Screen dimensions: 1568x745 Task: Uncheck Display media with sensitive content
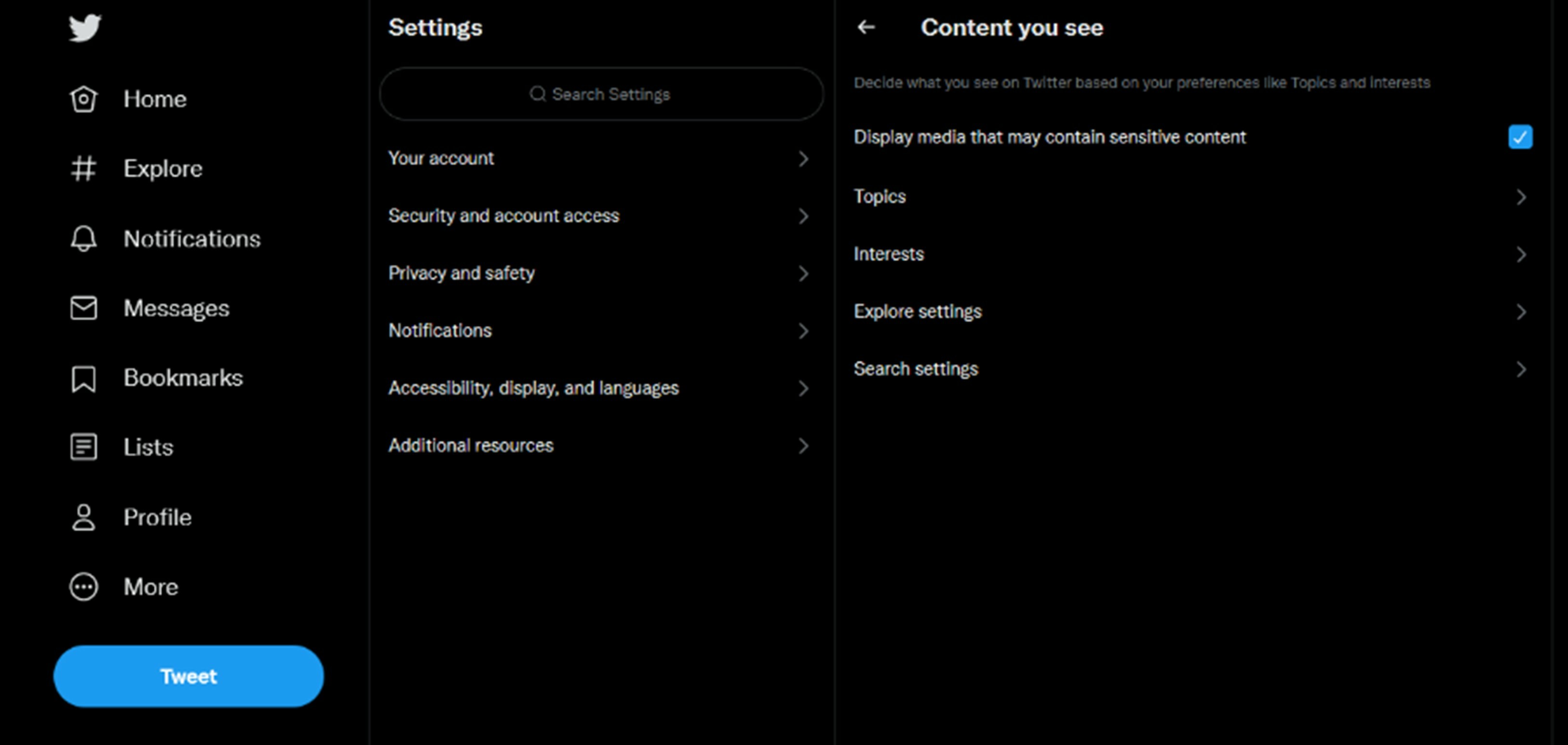pos(1520,137)
